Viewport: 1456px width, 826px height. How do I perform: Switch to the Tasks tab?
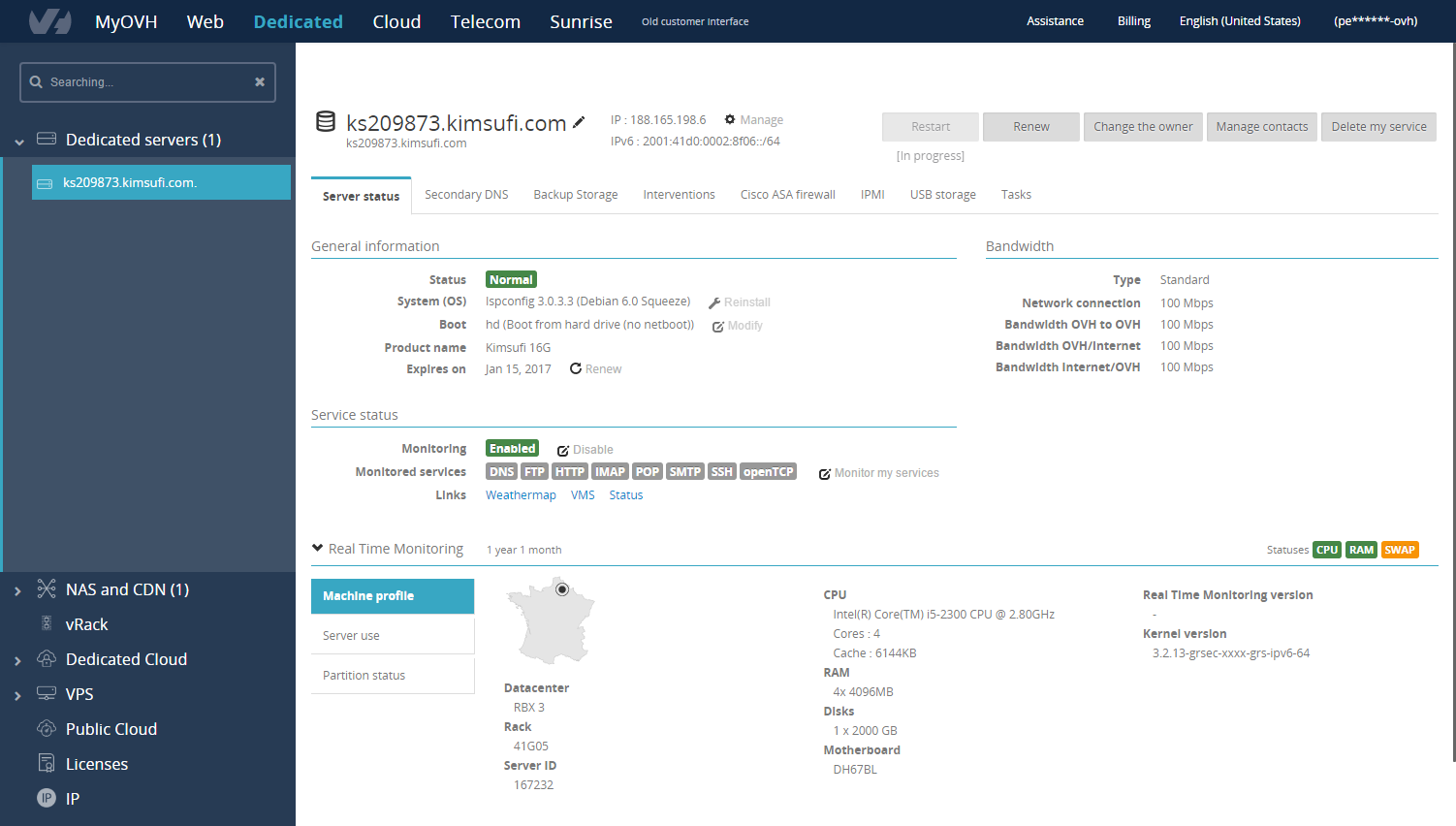pos(1016,195)
